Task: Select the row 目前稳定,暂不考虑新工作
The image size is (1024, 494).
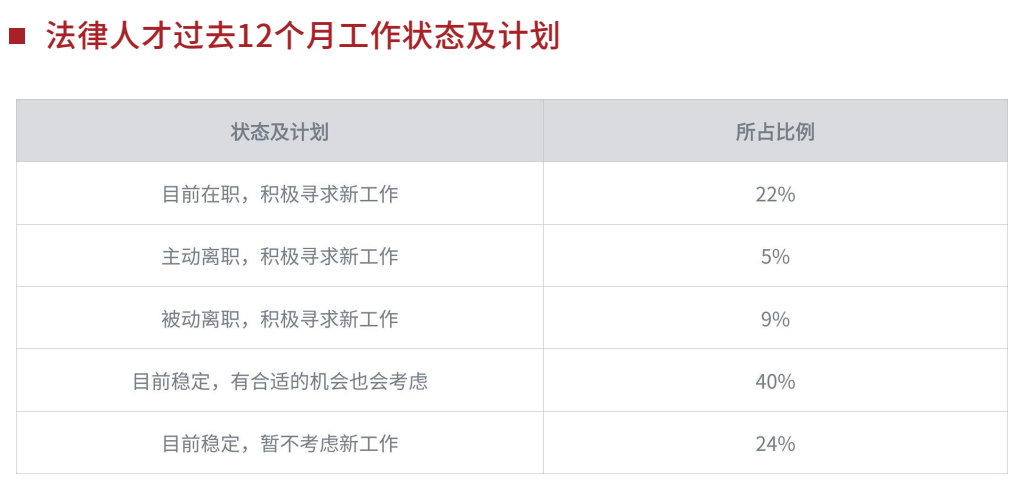Action: [512, 442]
